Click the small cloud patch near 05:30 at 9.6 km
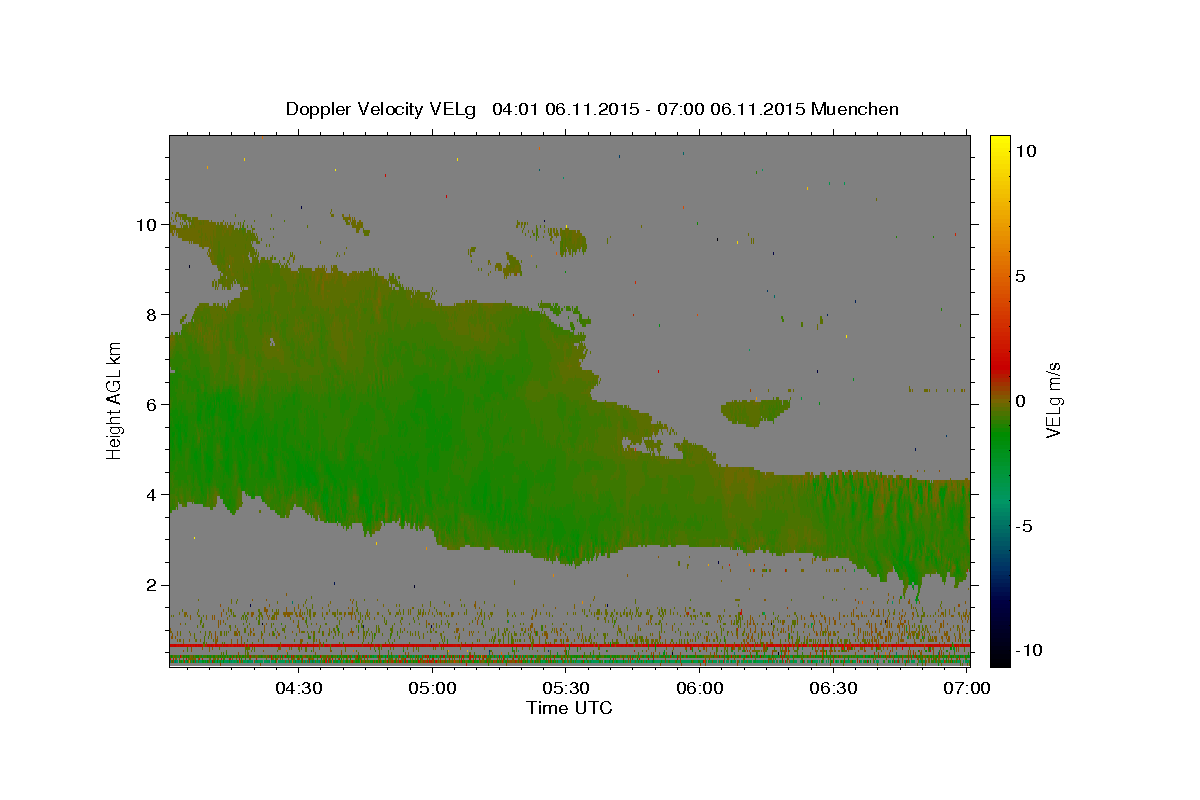This screenshot has width=1200, height=800. coord(573,241)
